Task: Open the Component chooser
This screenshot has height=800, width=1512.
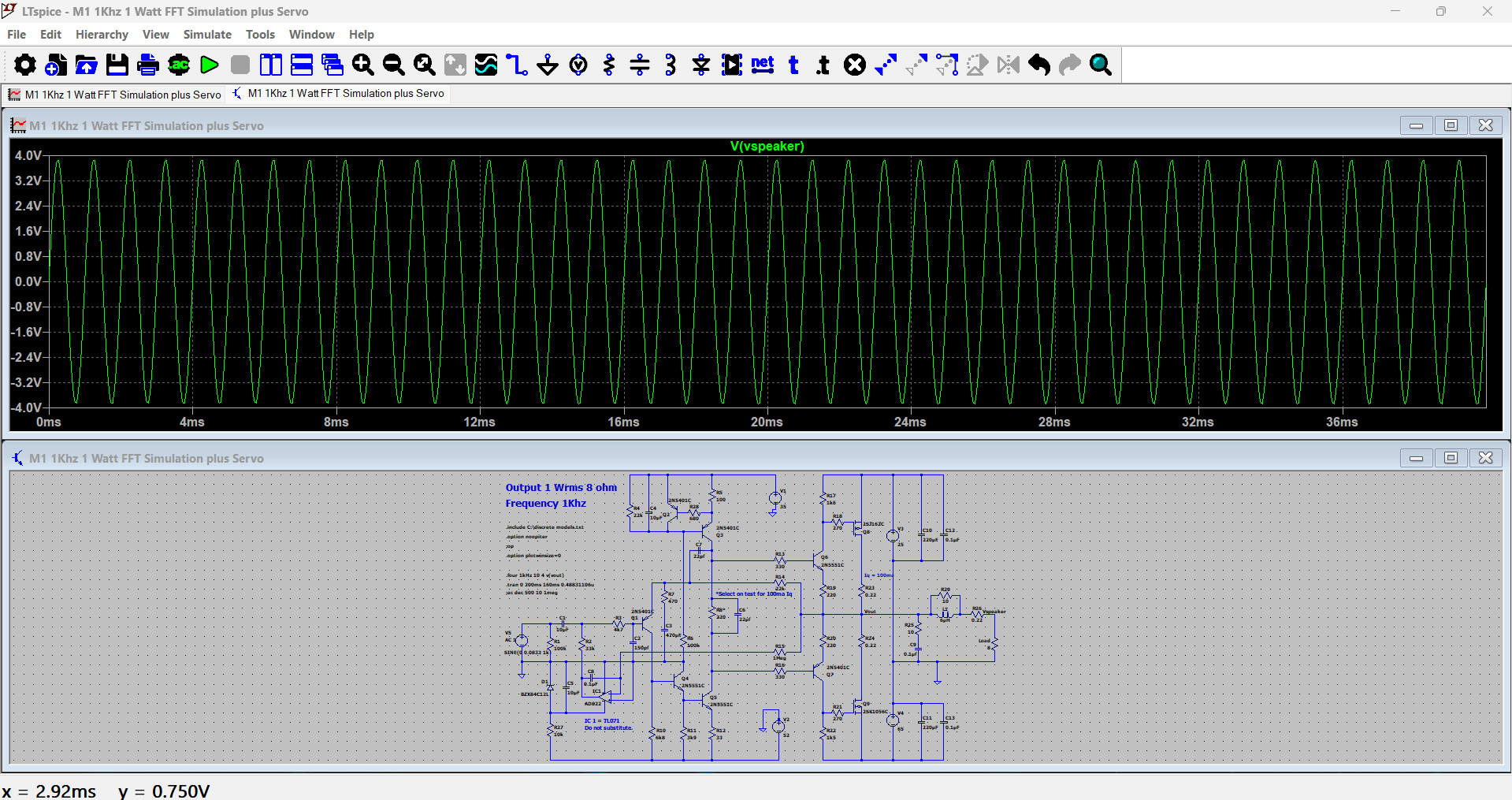Action: coord(732,65)
